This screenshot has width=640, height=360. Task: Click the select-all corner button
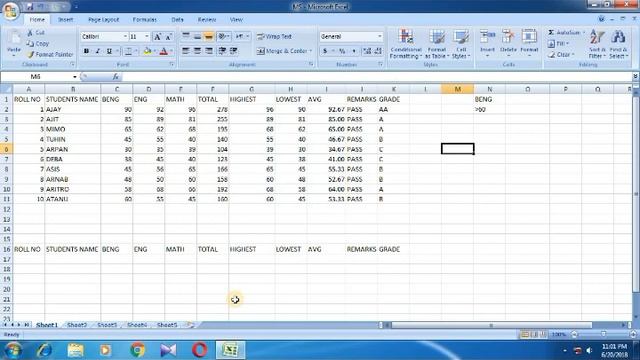coord(6,89)
